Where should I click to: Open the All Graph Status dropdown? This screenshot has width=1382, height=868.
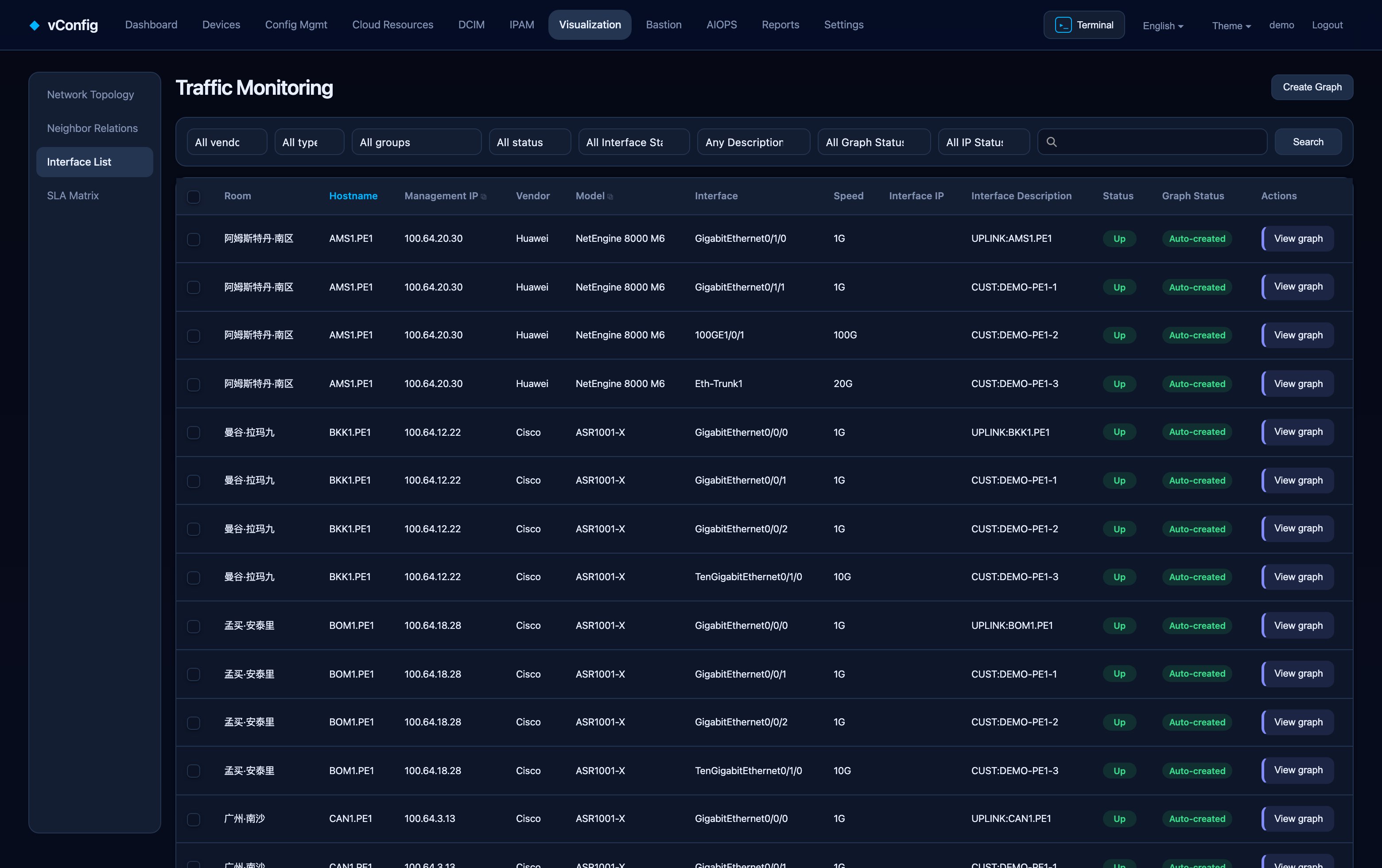[873, 142]
